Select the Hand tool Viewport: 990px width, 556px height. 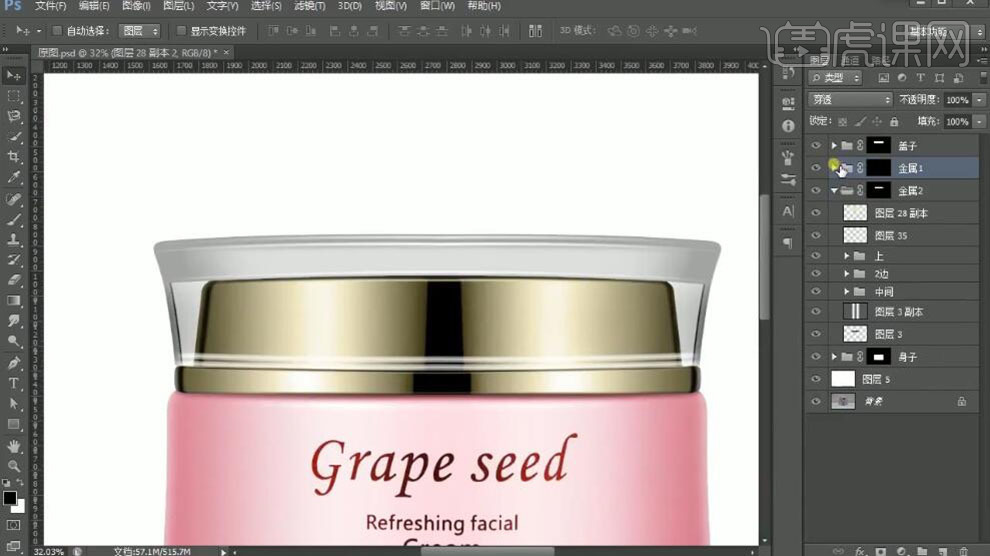(13, 446)
